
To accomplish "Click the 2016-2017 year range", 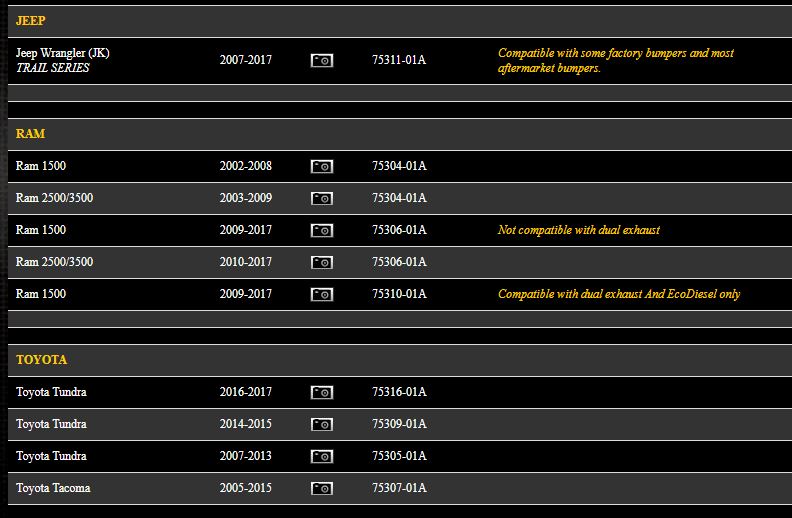I will tap(245, 391).
